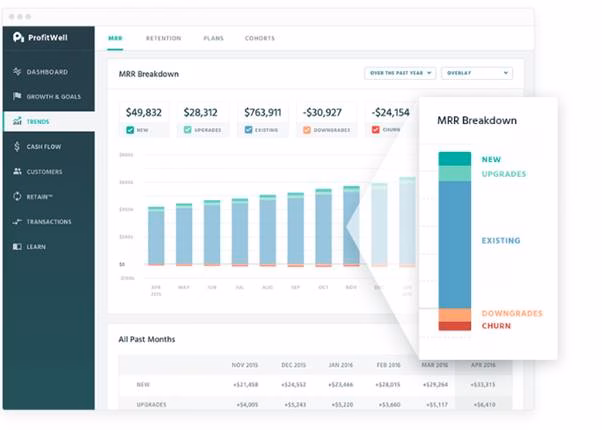
Task: Open the Overlay dropdown
Action: [476, 73]
